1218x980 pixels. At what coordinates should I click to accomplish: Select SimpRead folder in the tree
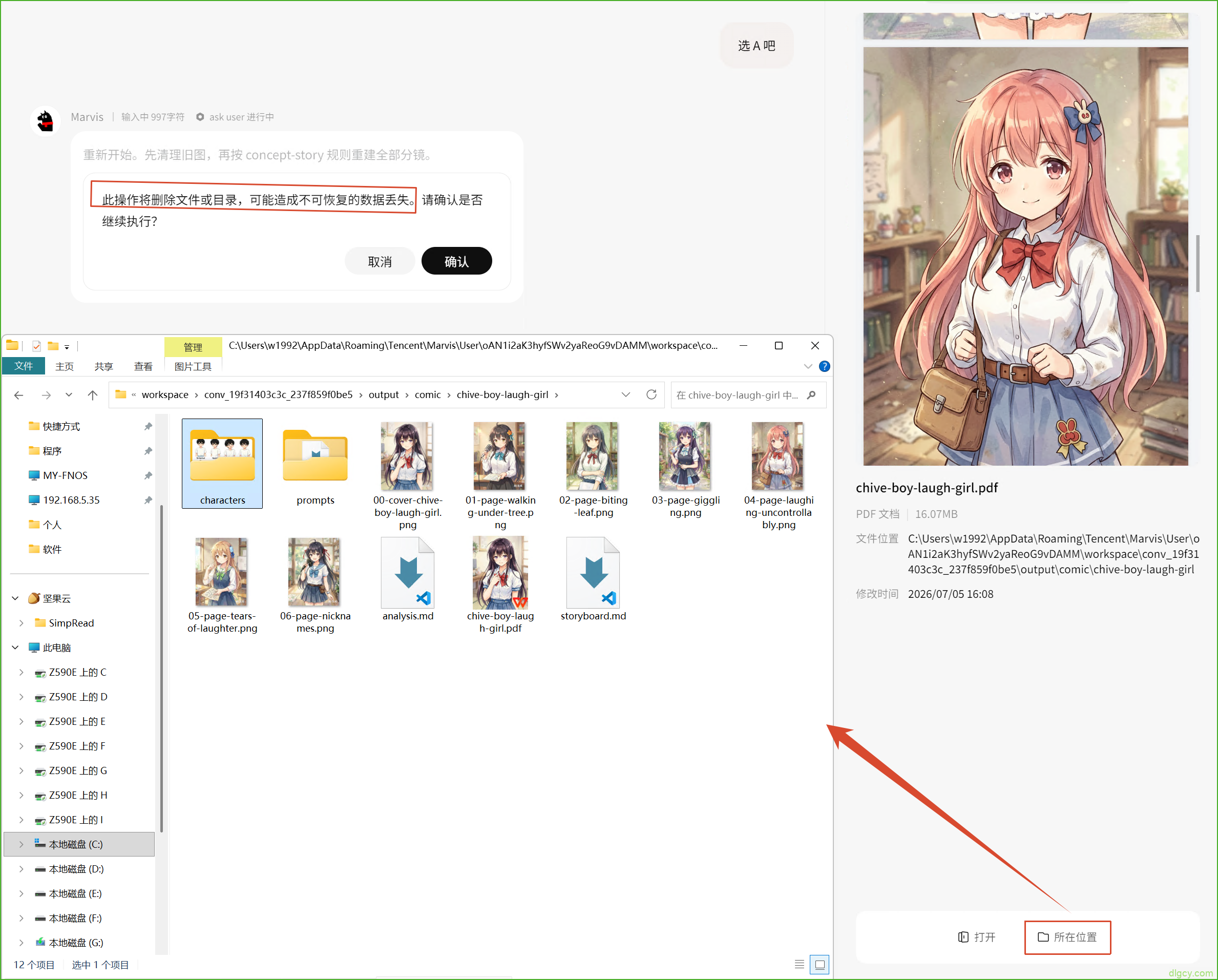pos(71,623)
